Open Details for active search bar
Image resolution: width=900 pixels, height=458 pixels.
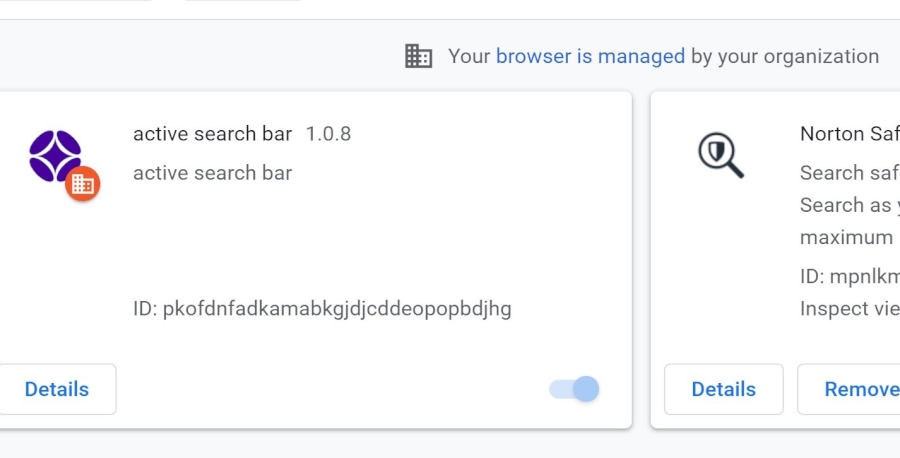pyautogui.click(x=57, y=389)
